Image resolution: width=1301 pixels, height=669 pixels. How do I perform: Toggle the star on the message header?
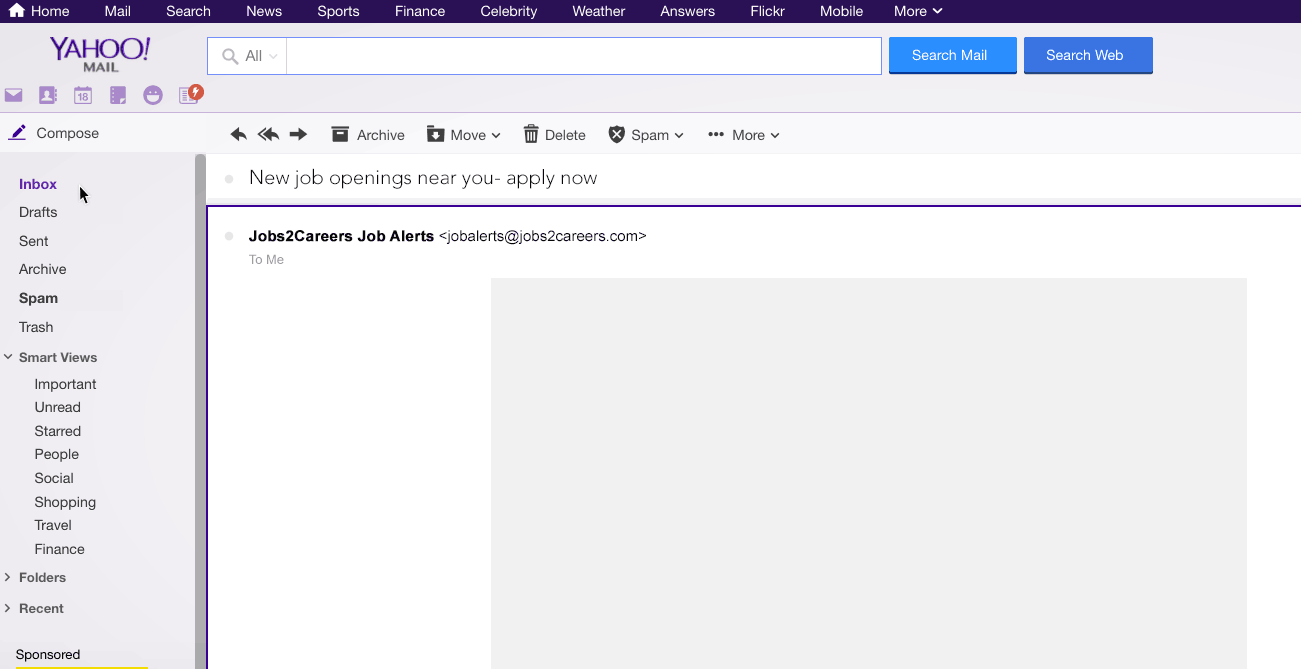point(229,235)
